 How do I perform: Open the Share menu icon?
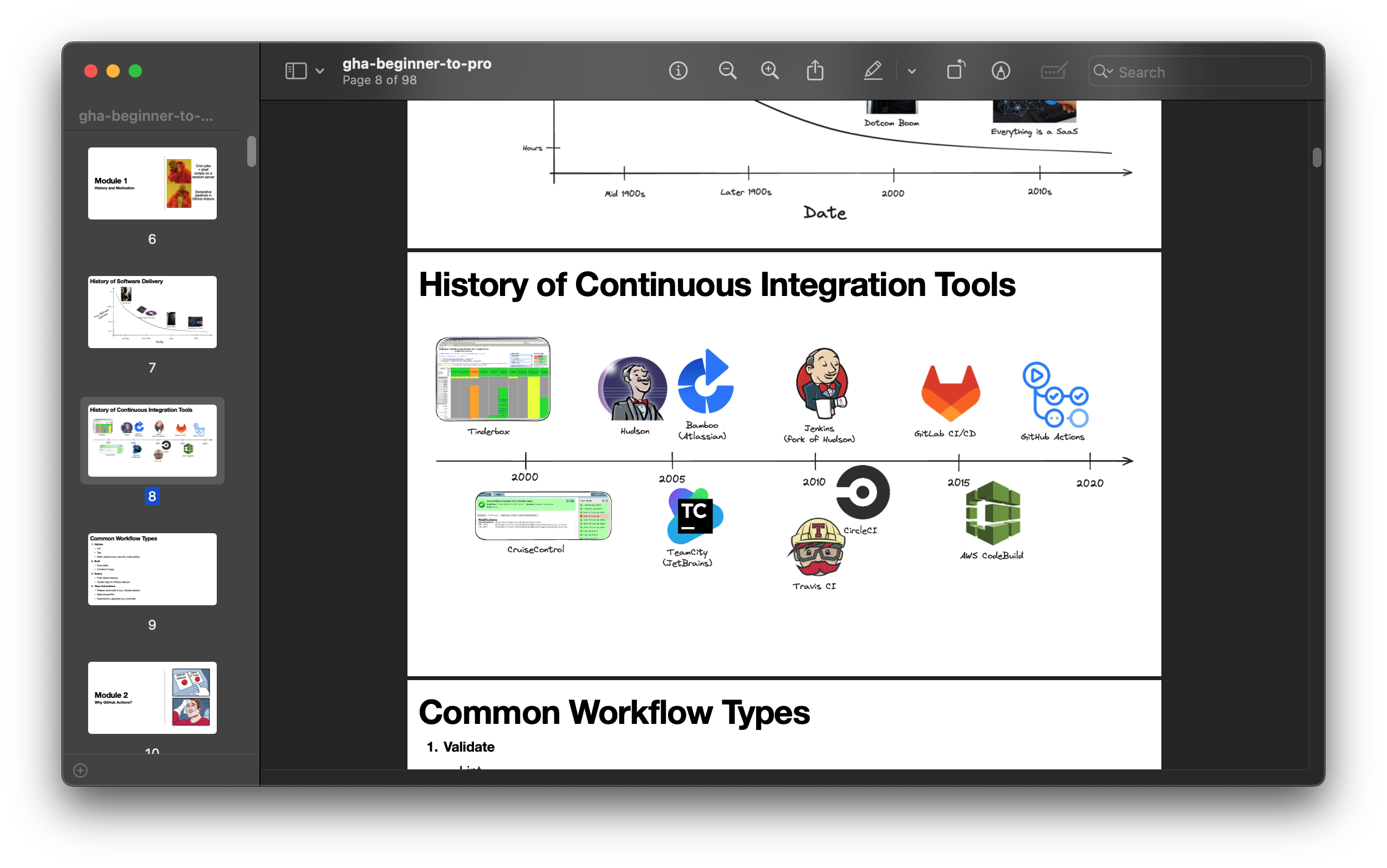coord(815,71)
